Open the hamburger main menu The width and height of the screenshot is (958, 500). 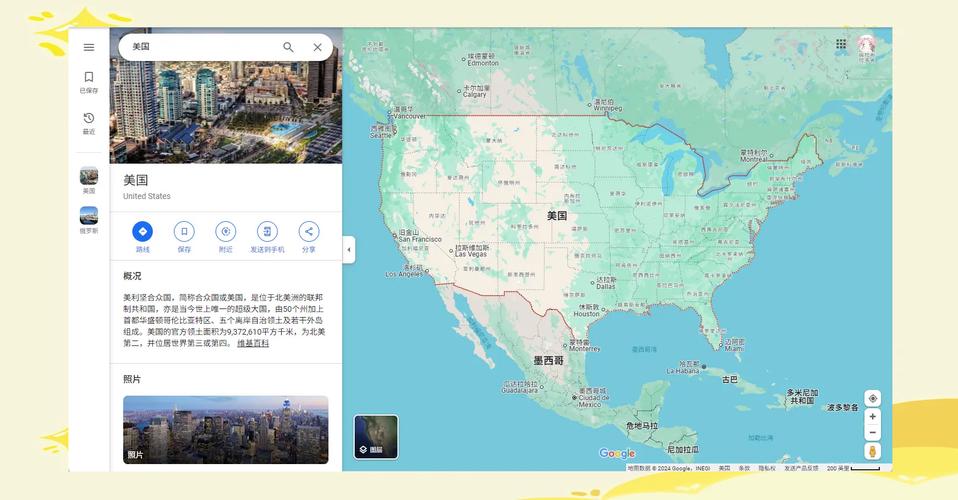click(x=89, y=47)
